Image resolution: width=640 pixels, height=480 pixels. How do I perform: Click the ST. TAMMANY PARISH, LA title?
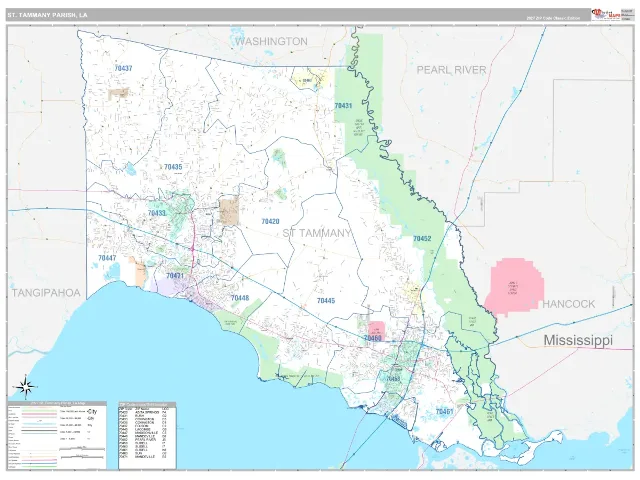tap(47, 15)
